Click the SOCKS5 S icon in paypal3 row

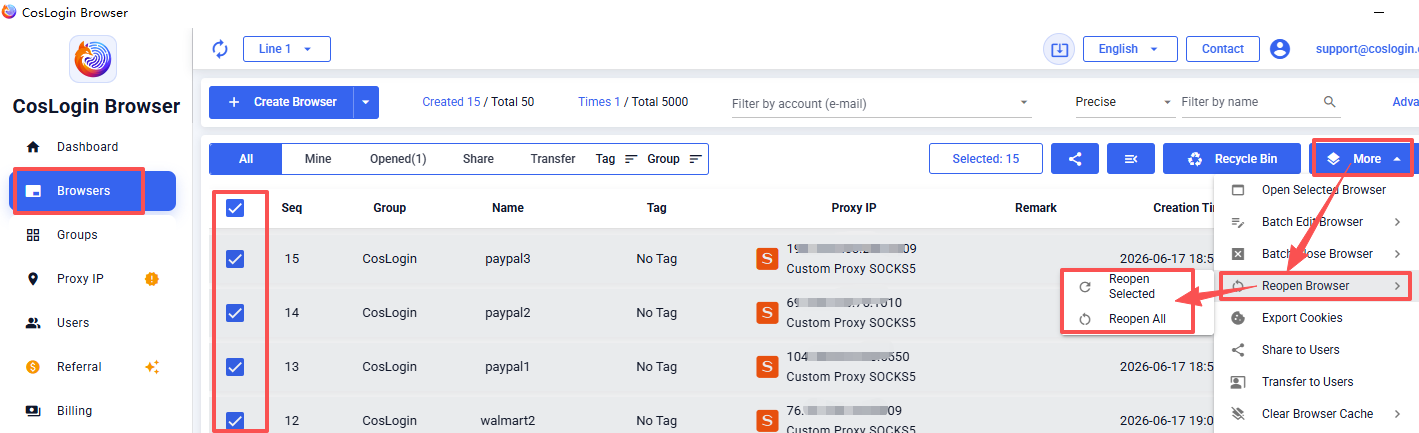767,259
